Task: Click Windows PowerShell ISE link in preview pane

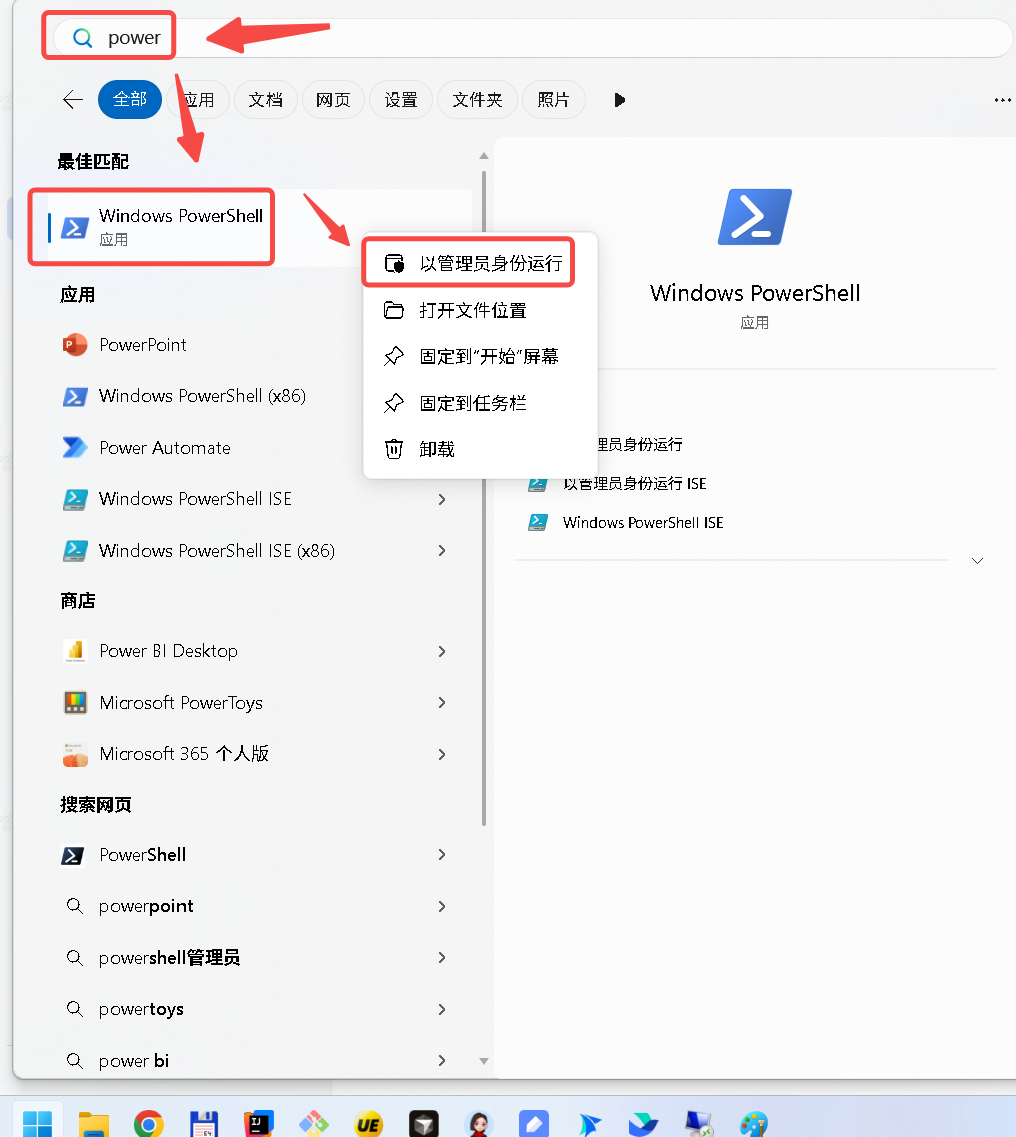Action: click(x=642, y=523)
